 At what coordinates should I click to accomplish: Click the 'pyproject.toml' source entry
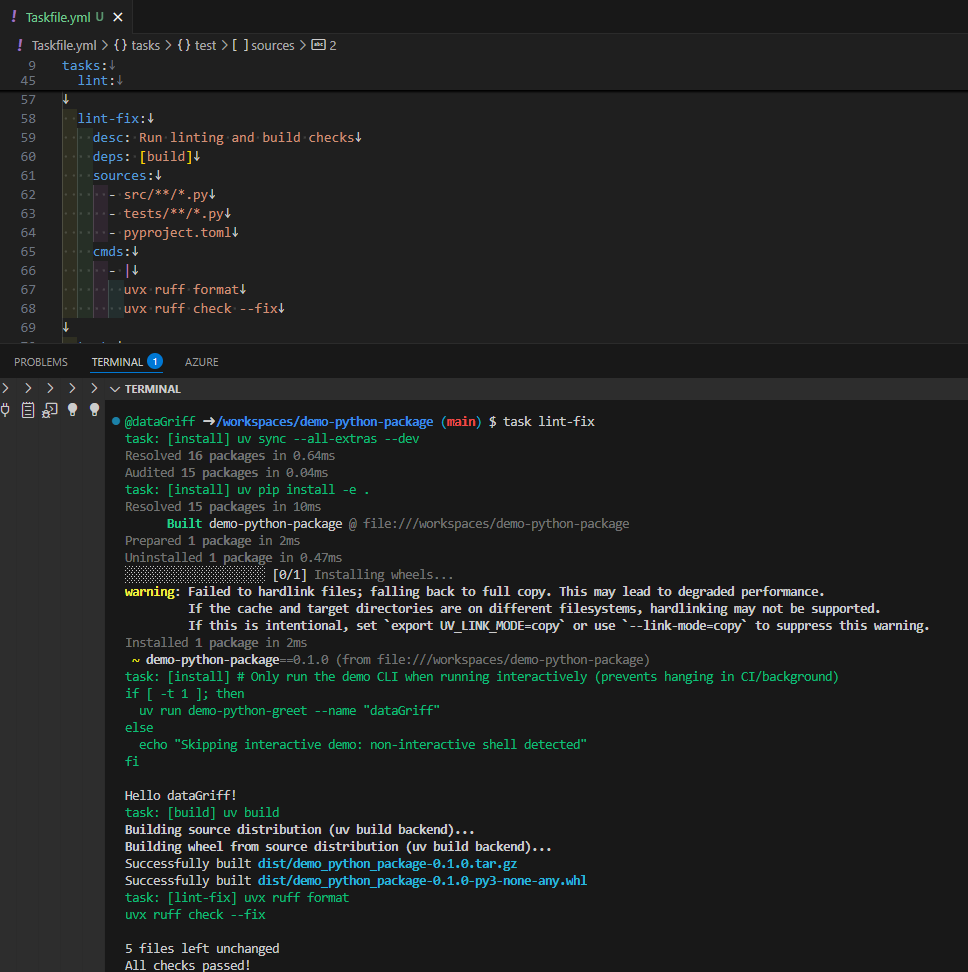177,233
